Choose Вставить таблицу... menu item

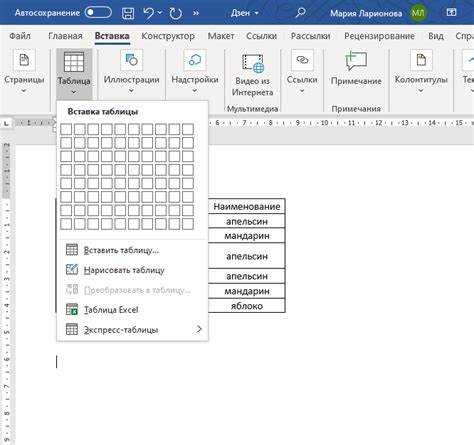[x=133, y=250]
